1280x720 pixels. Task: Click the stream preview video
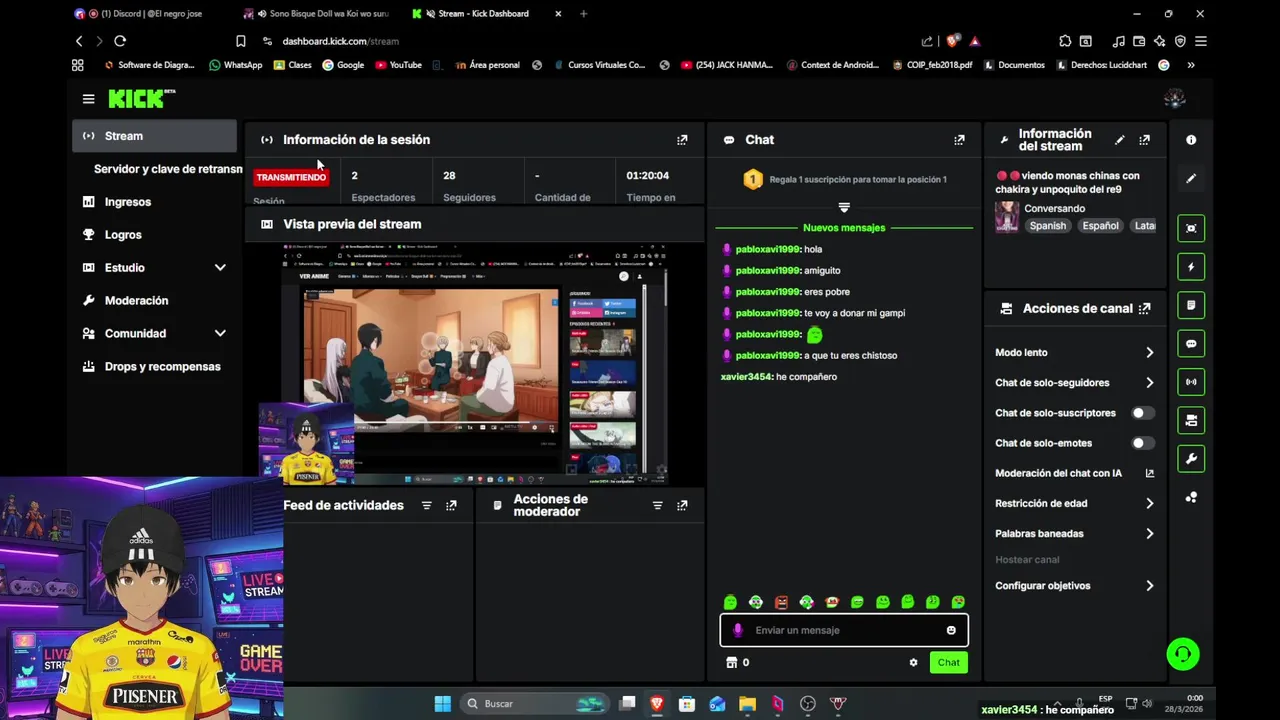click(474, 363)
